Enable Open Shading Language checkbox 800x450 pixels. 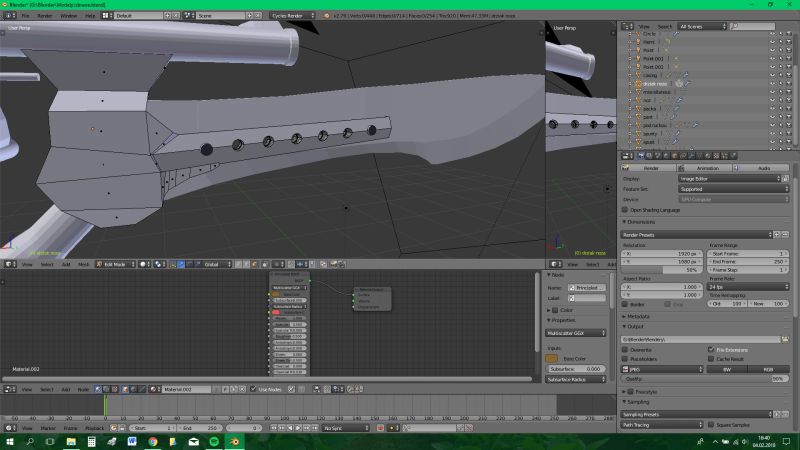[x=625, y=210]
